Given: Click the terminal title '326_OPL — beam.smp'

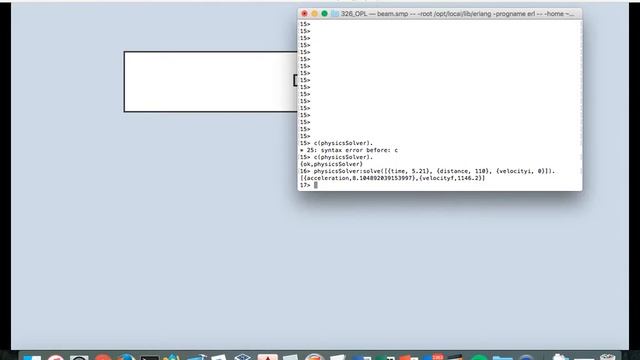Looking at the screenshot, I should (374, 14).
